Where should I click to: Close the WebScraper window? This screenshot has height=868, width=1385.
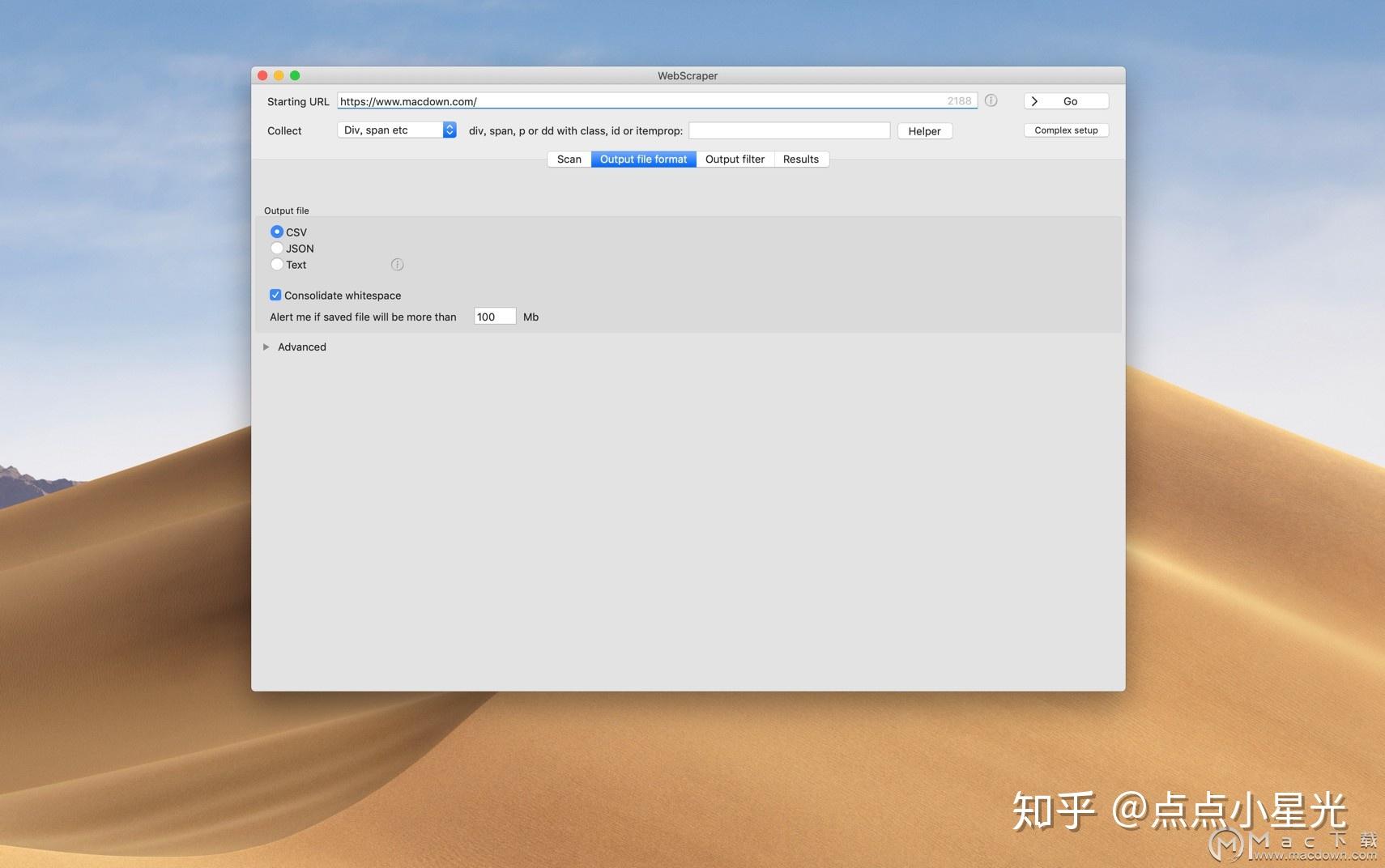[262, 75]
